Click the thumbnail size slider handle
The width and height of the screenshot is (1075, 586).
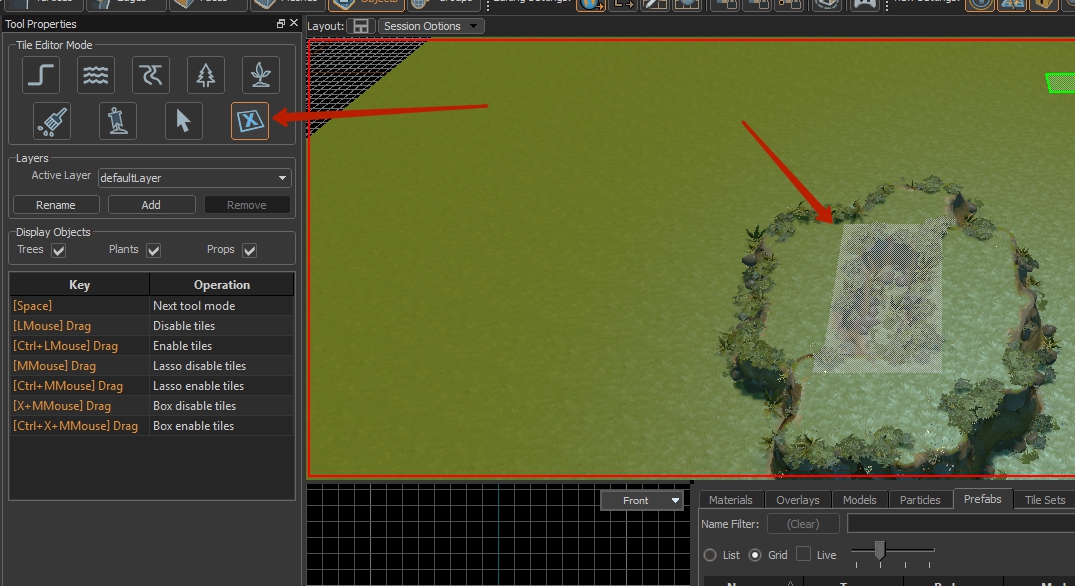pyautogui.click(x=879, y=550)
